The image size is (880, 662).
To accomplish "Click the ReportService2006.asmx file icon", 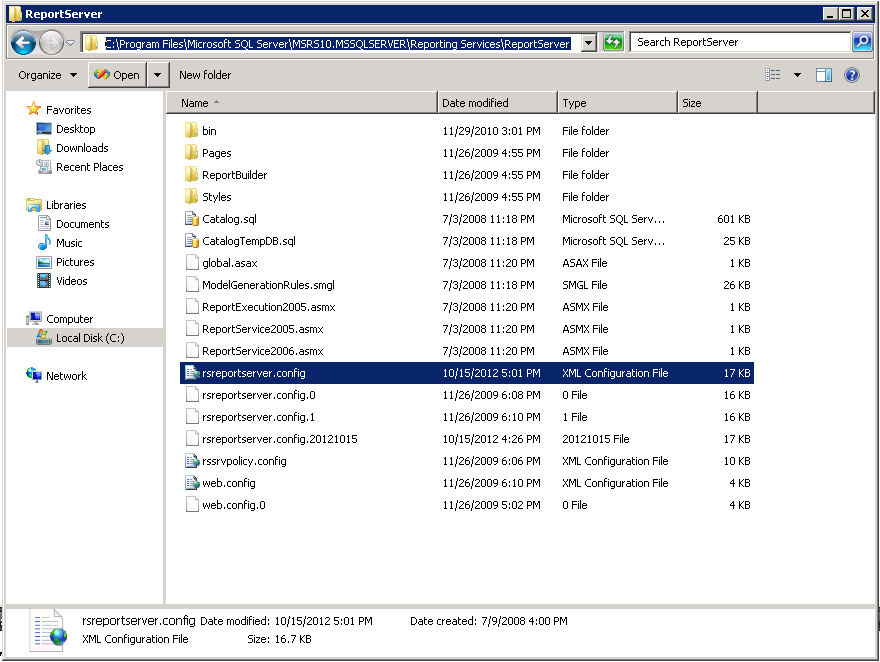I will click(x=191, y=351).
